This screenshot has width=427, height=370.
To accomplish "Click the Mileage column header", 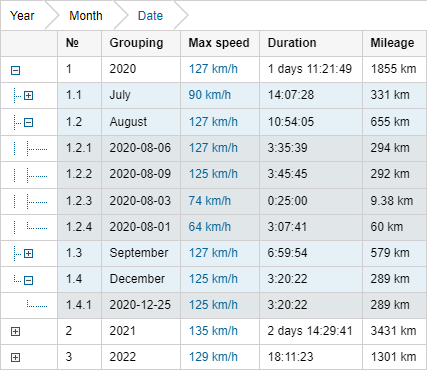I will (394, 43).
